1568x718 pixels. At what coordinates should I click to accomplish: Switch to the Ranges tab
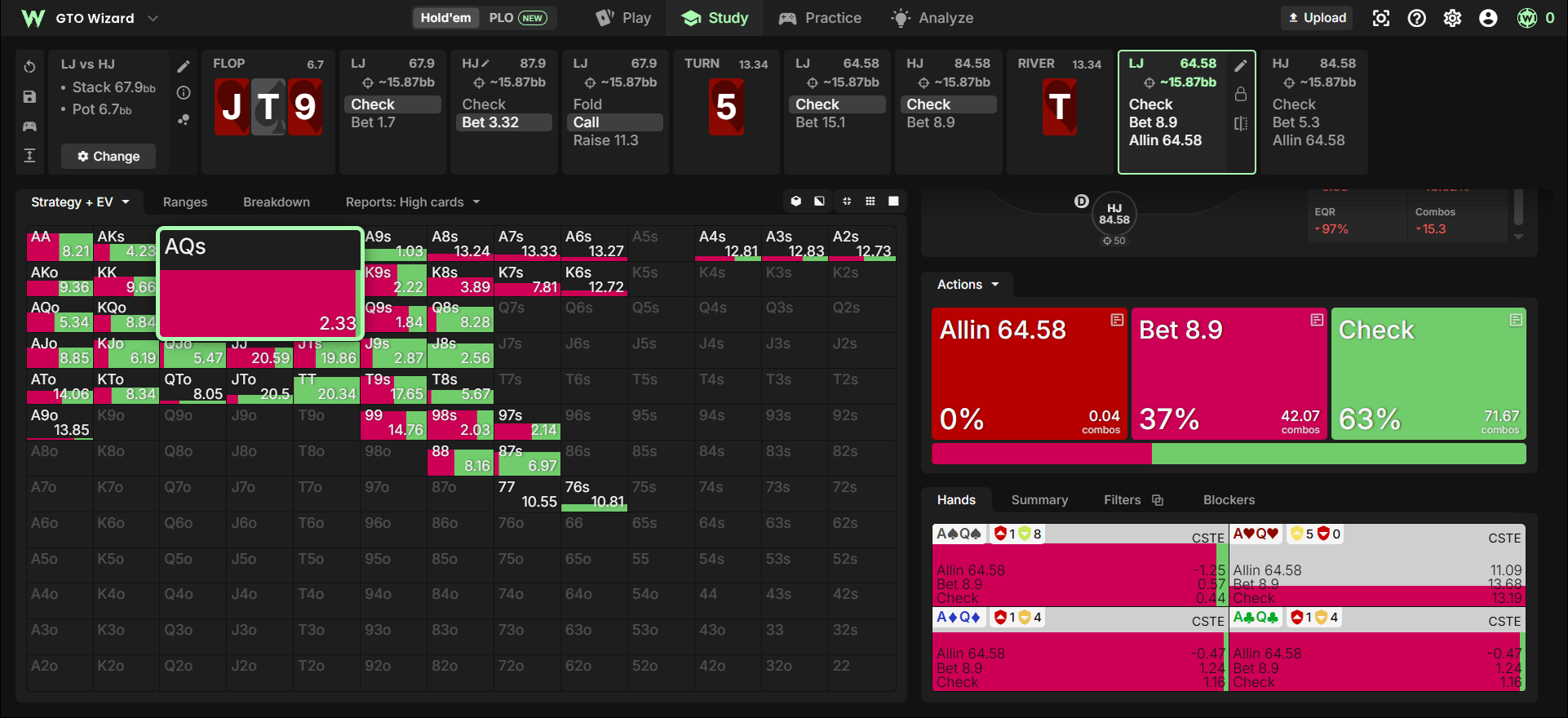[185, 202]
